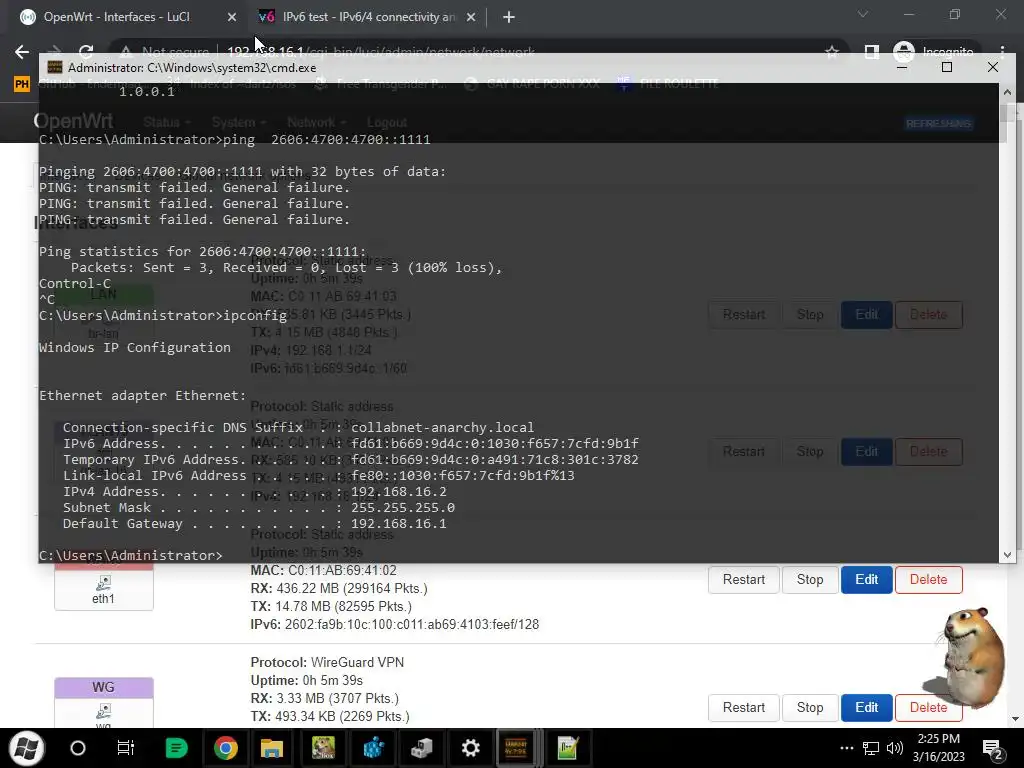The width and height of the screenshot is (1024, 768).
Task: Reload the Chrome page
Action: point(86,50)
